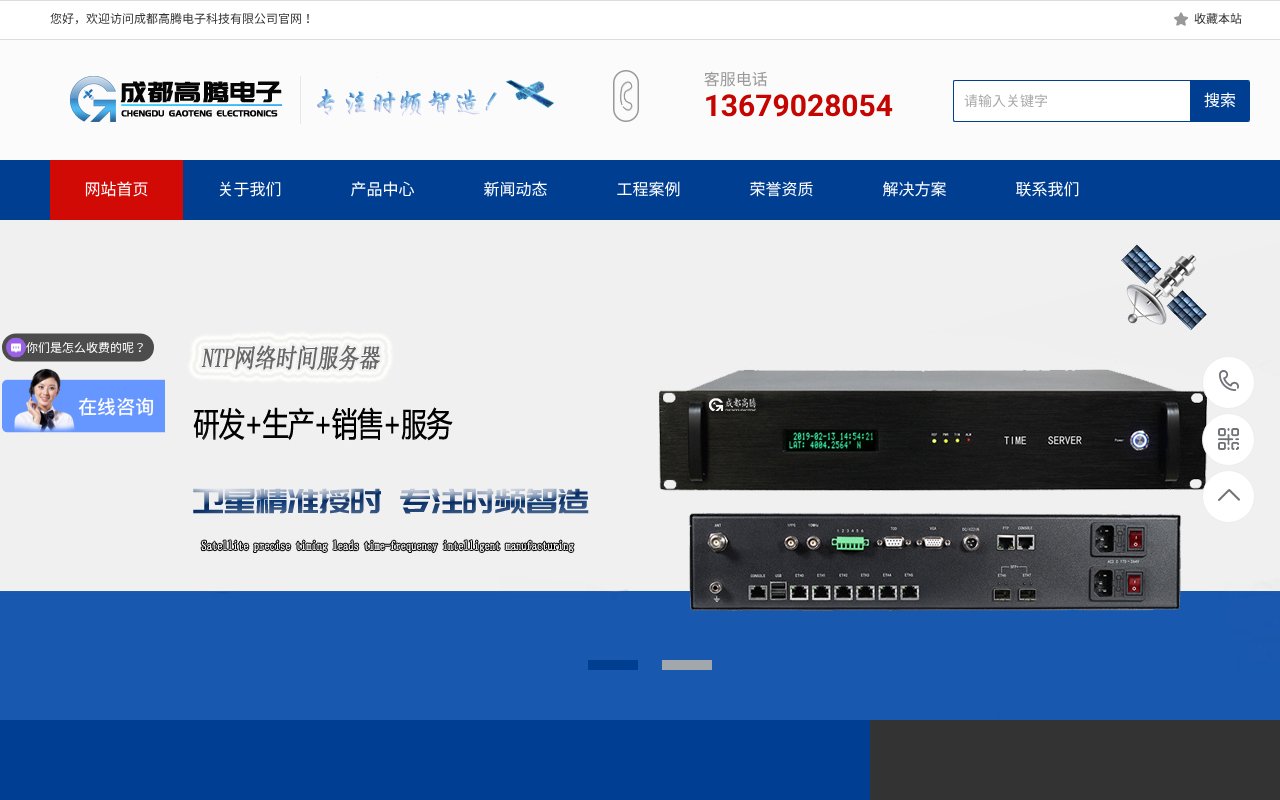Open the chat bubble message icon
The width and height of the screenshot is (1280, 800).
coord(15,346)
